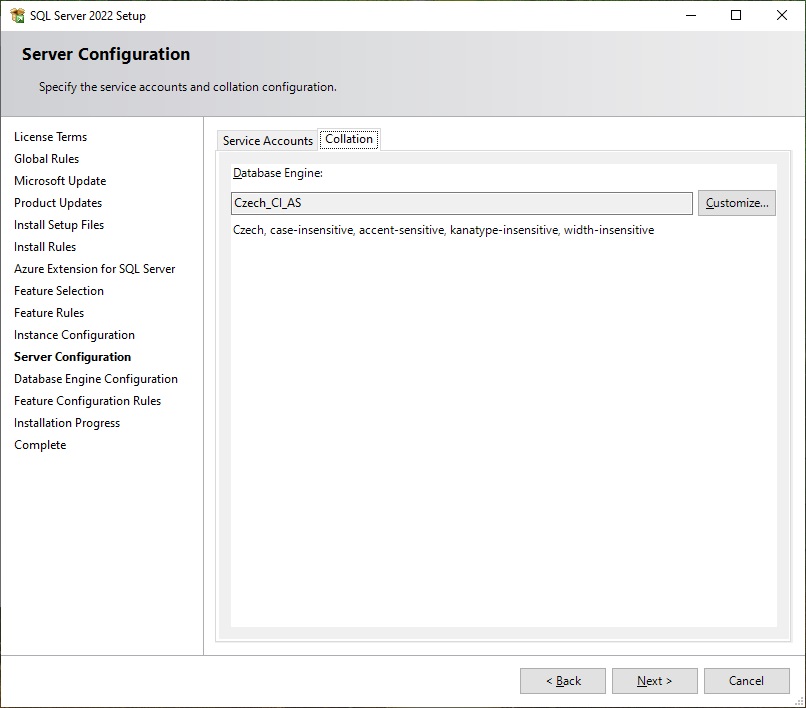Screen dimensions: 806x708
Task: Click the Customize... button
Action: click(x=736, y=203)
